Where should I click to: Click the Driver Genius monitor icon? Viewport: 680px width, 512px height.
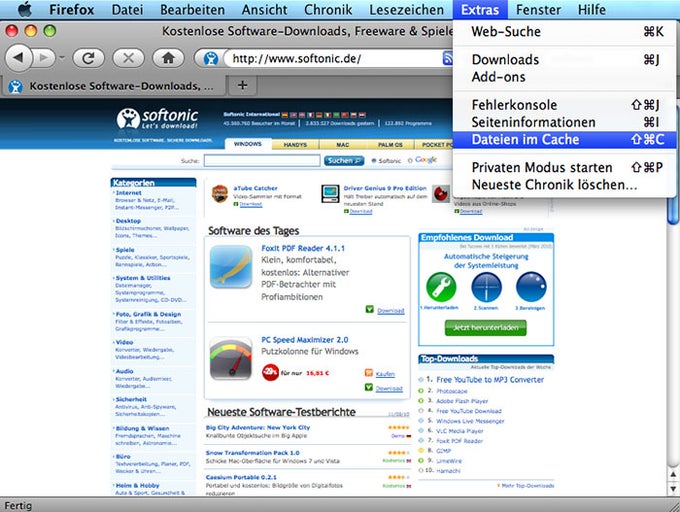point(330,194)
